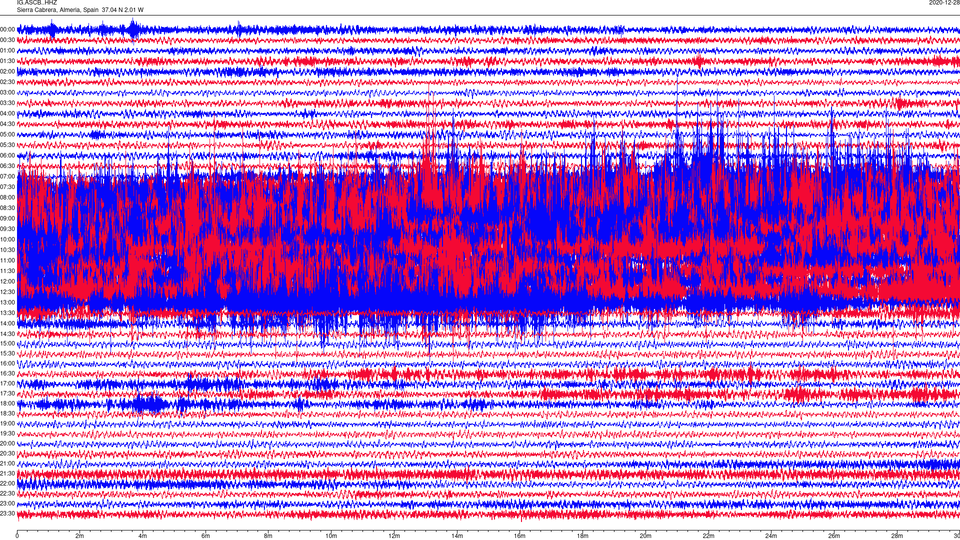960x540 pixels.
Task: Select the 04:30 time row label
Action: click(8, 124)
